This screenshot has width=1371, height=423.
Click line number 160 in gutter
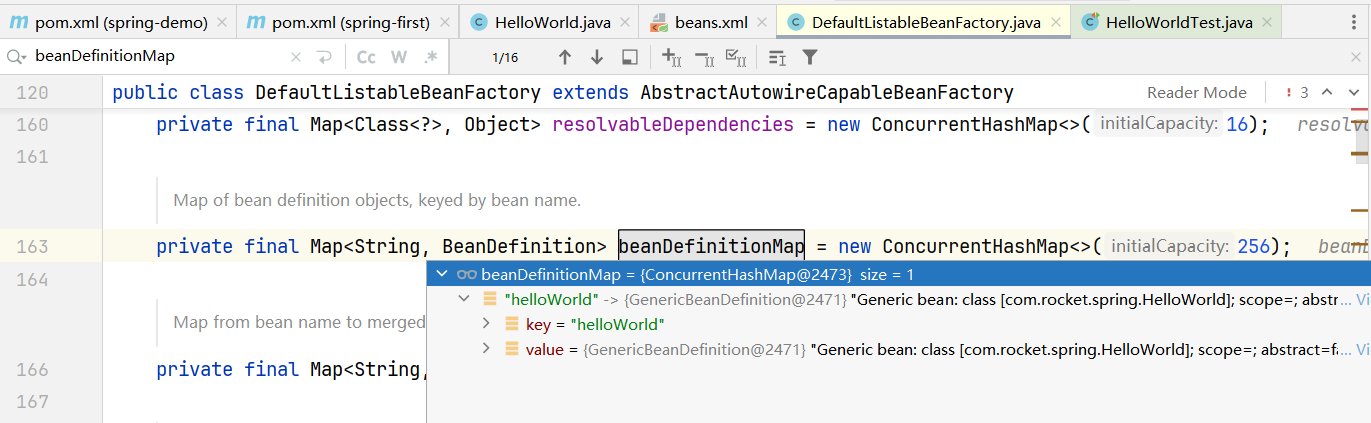point(33,124)
